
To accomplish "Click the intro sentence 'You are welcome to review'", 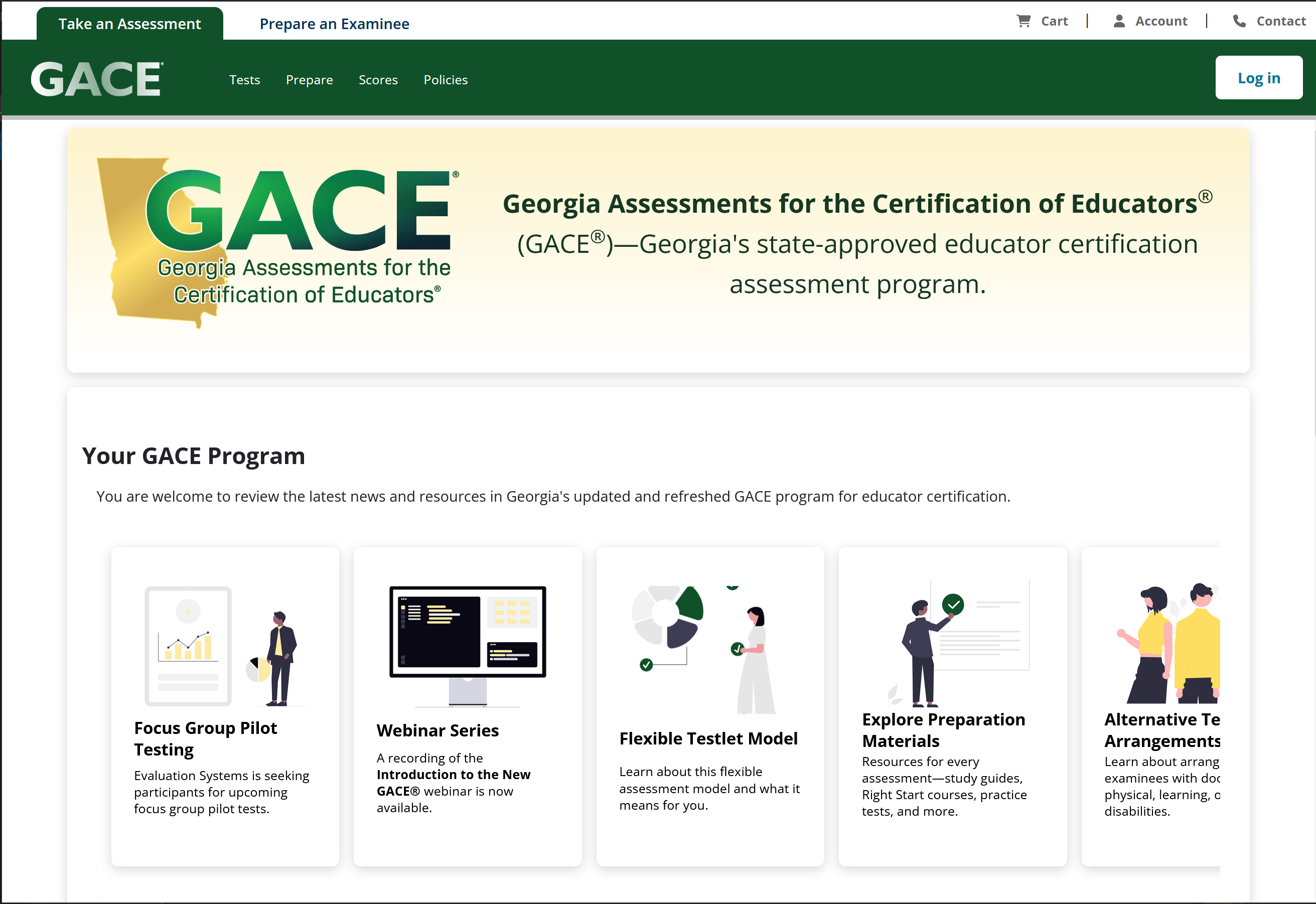I will tap(553, 496).
